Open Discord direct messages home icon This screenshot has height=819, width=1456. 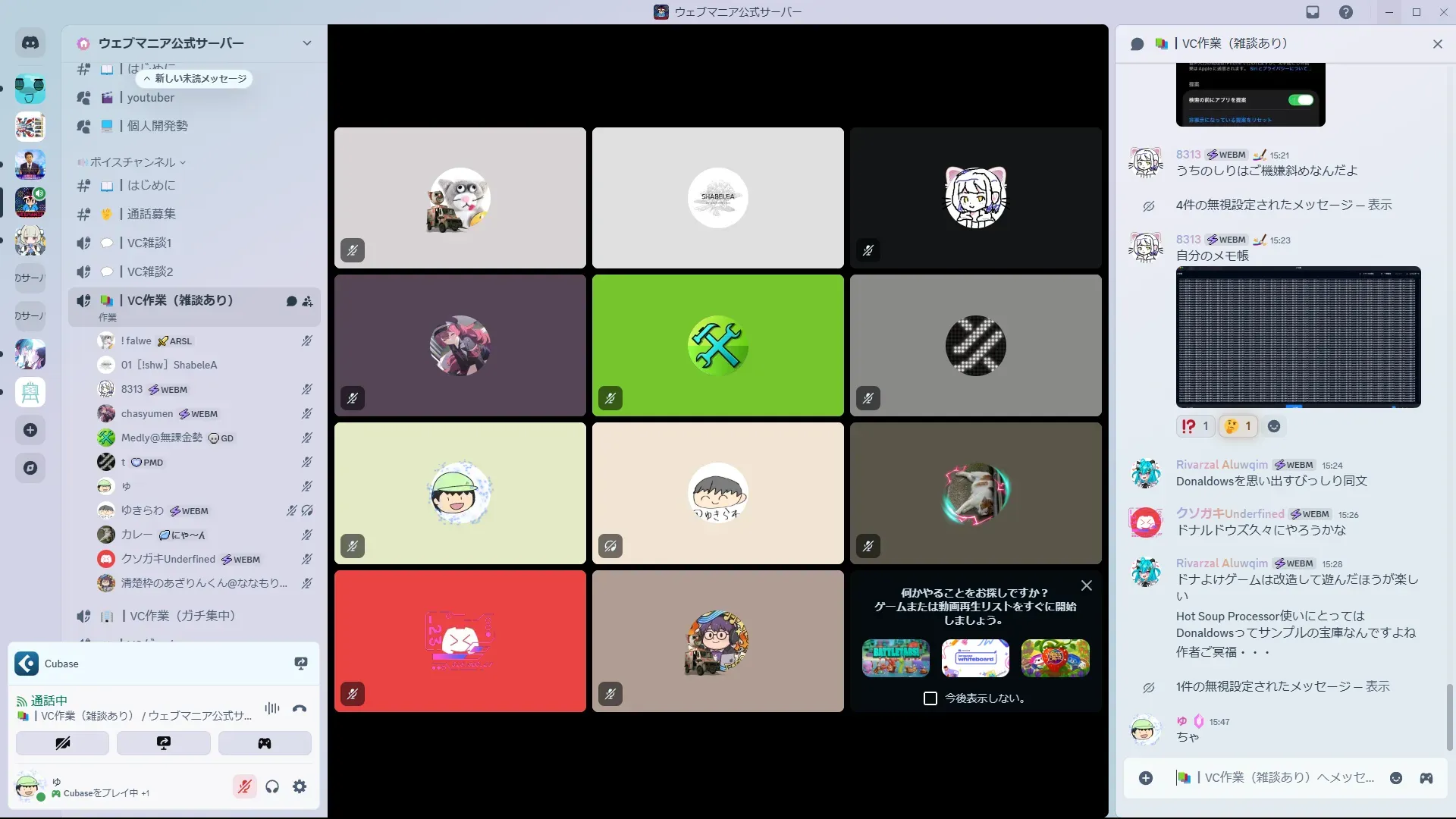pyautogui.click(x=30, y=43)
